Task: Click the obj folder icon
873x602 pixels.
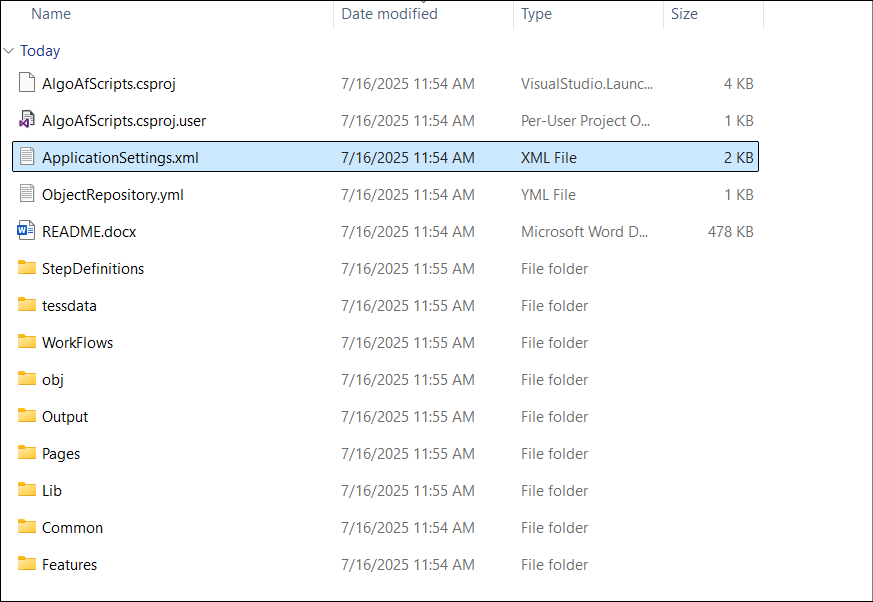Action: point(27,379)
